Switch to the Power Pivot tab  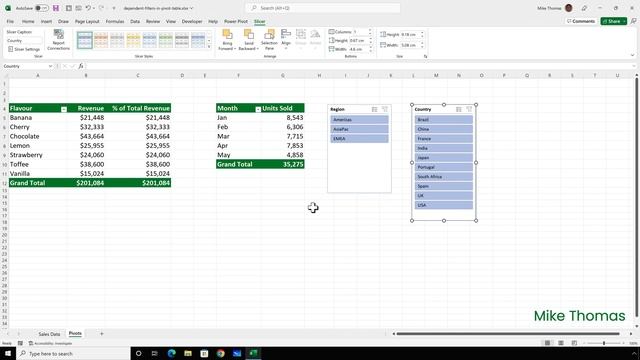[x=236, y=21]
